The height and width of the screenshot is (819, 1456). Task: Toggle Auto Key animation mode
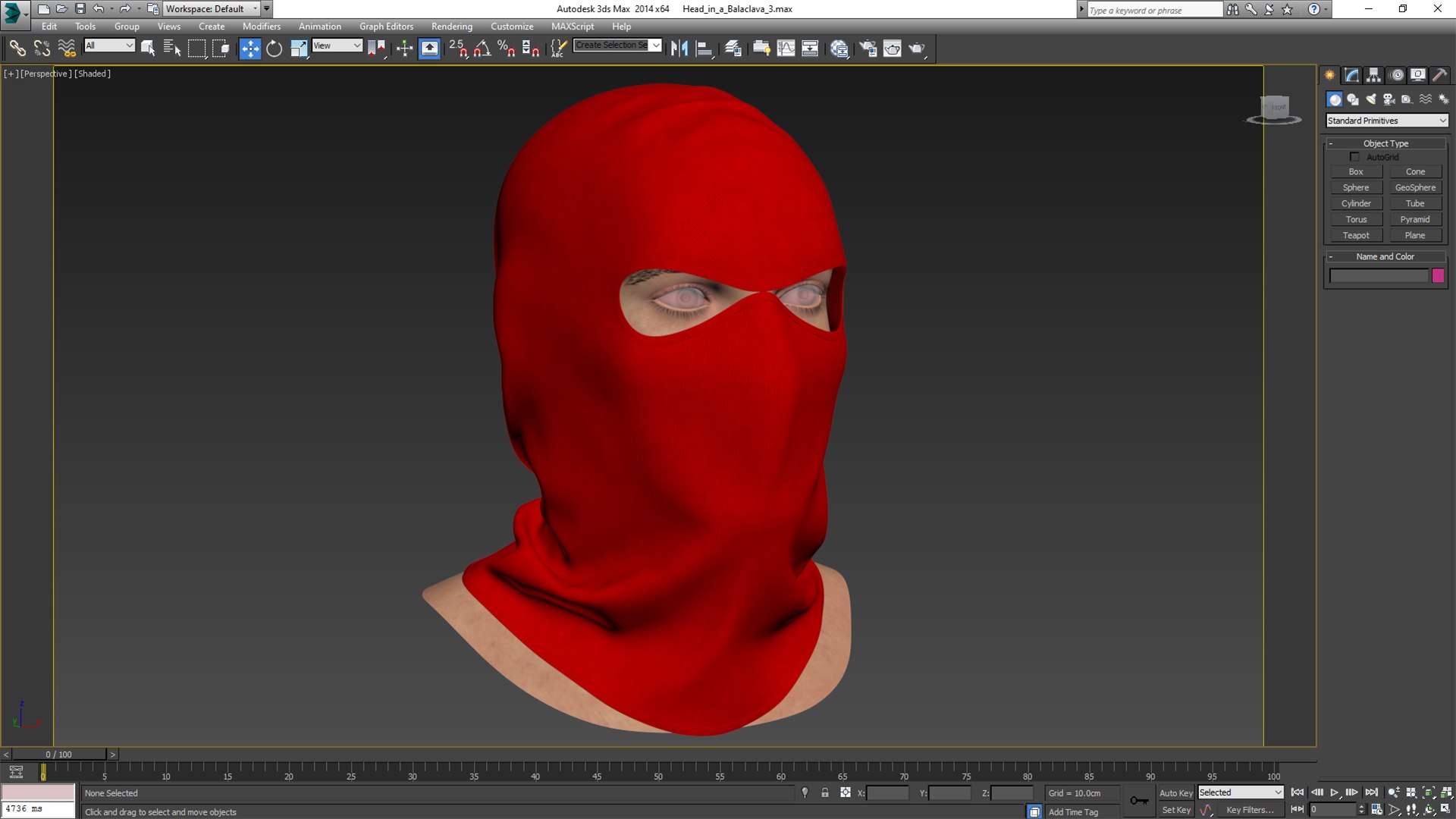(1175, 793)
